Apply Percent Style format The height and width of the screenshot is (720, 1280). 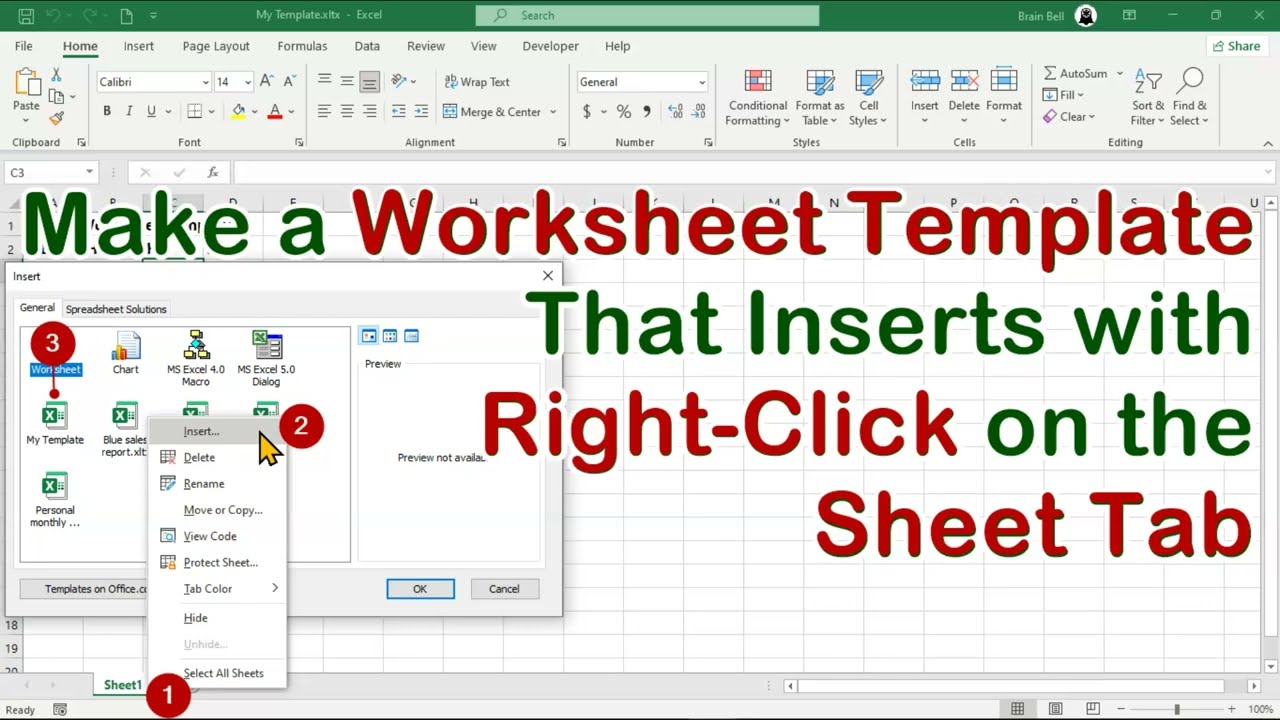tap(623, 112)
